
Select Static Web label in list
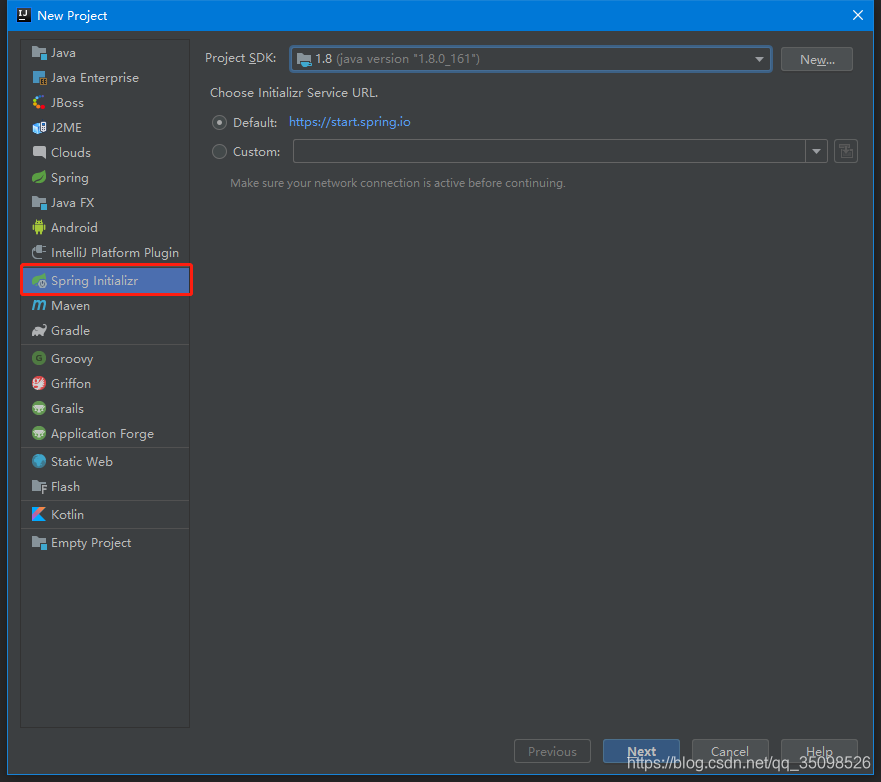coord(82,461)
